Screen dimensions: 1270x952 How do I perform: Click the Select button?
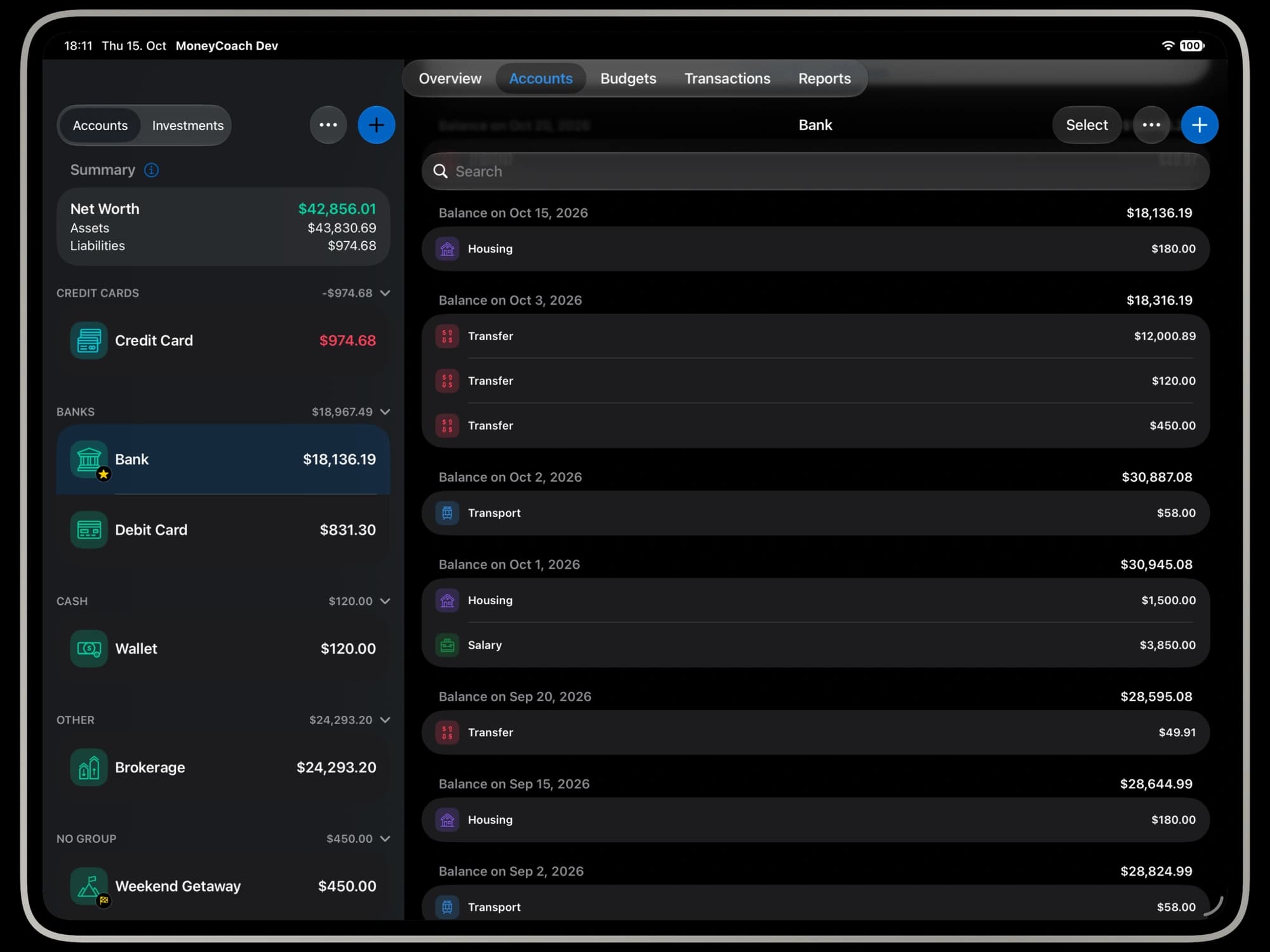coord(1087,125)
